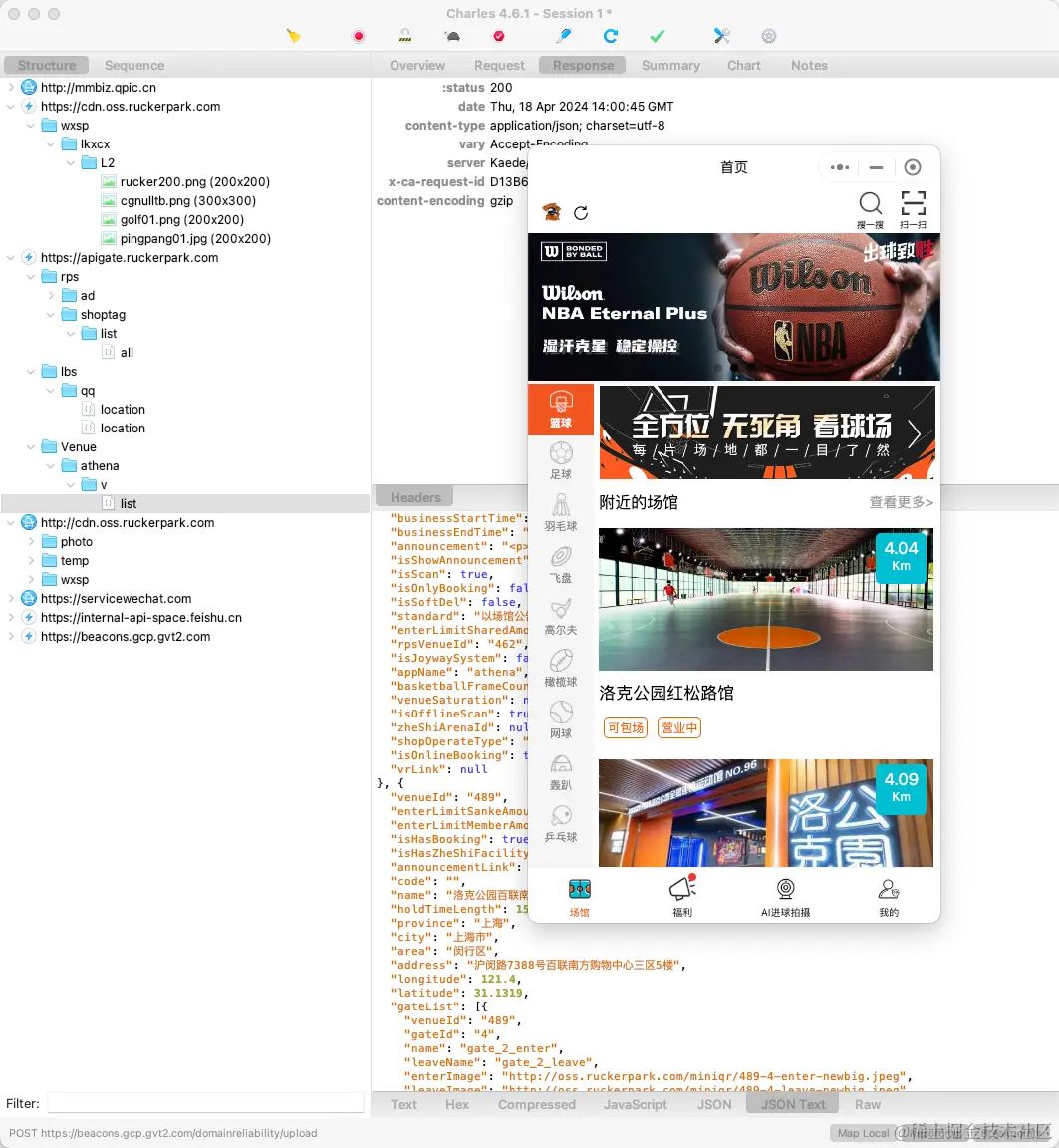Click the Filter input field
1059x1148 pixels.
coord(205,1103)
